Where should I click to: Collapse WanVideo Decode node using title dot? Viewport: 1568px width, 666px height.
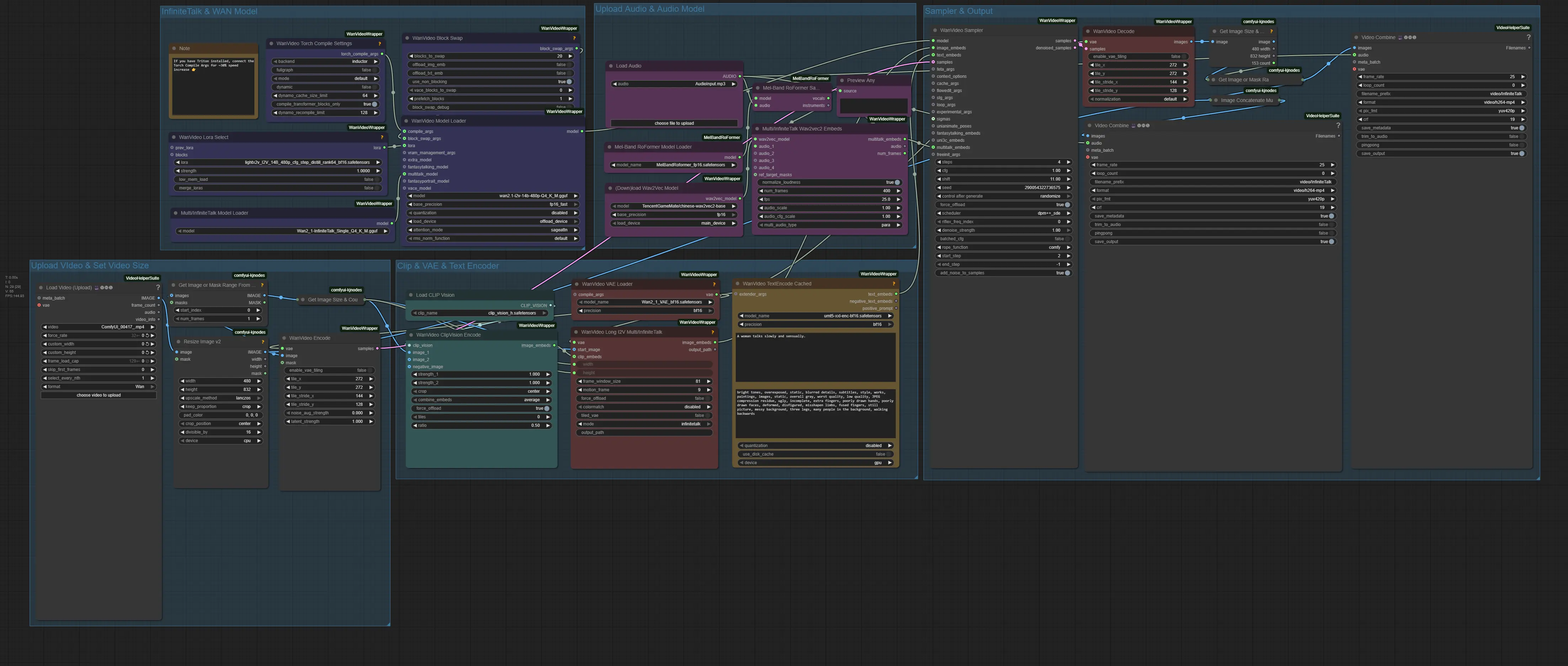pos(1088,32)
